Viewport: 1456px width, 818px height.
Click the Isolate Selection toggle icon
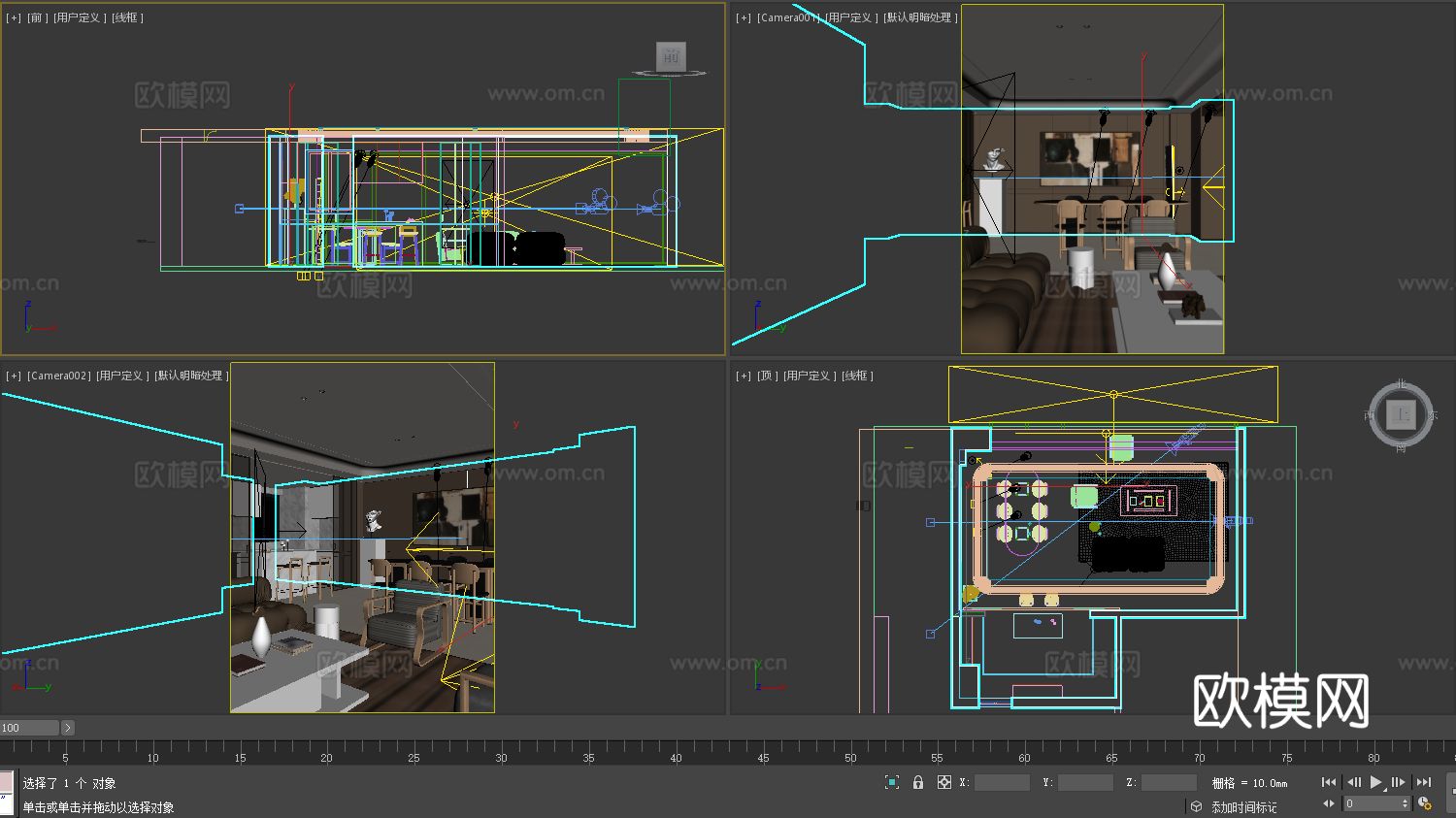(892, 782)
